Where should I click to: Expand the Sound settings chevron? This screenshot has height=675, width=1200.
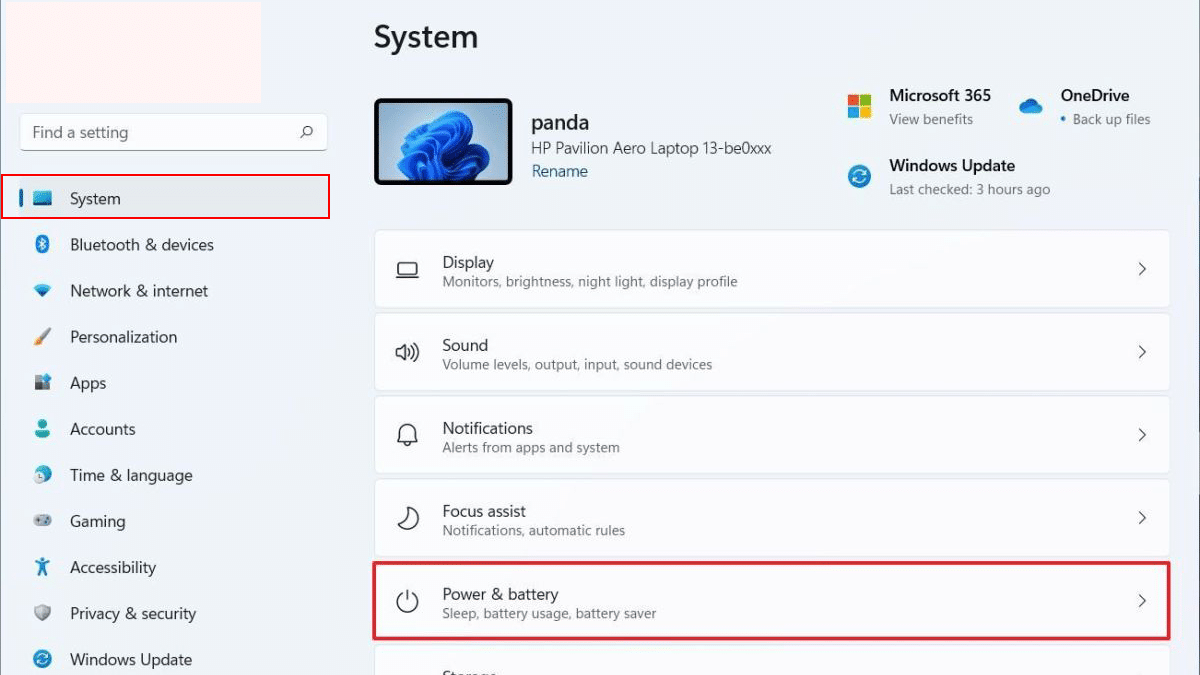1142,353
